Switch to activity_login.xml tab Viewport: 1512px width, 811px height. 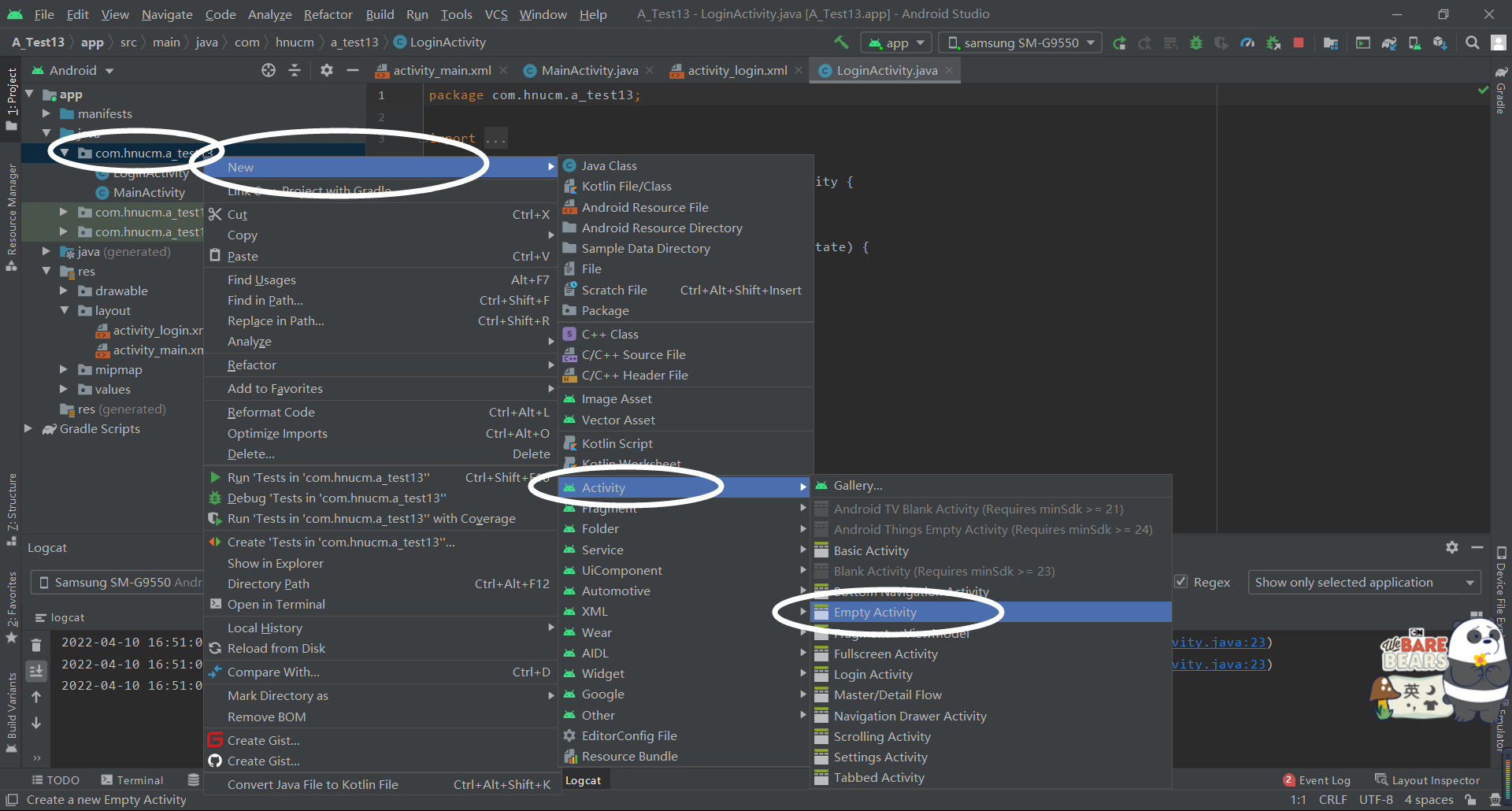click(x=736, y=70)
